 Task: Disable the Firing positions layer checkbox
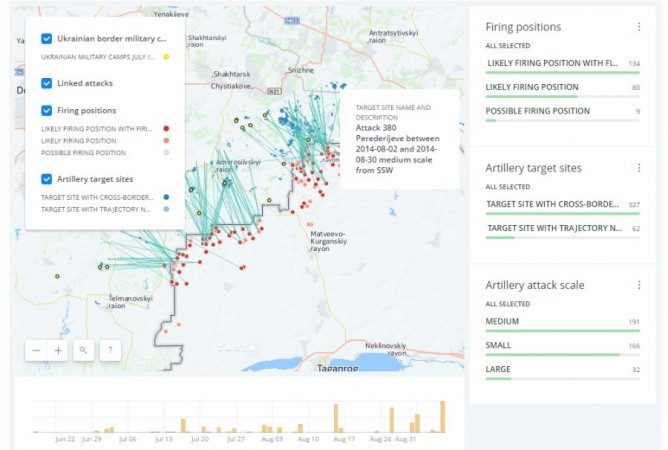(x=47, y=110)
